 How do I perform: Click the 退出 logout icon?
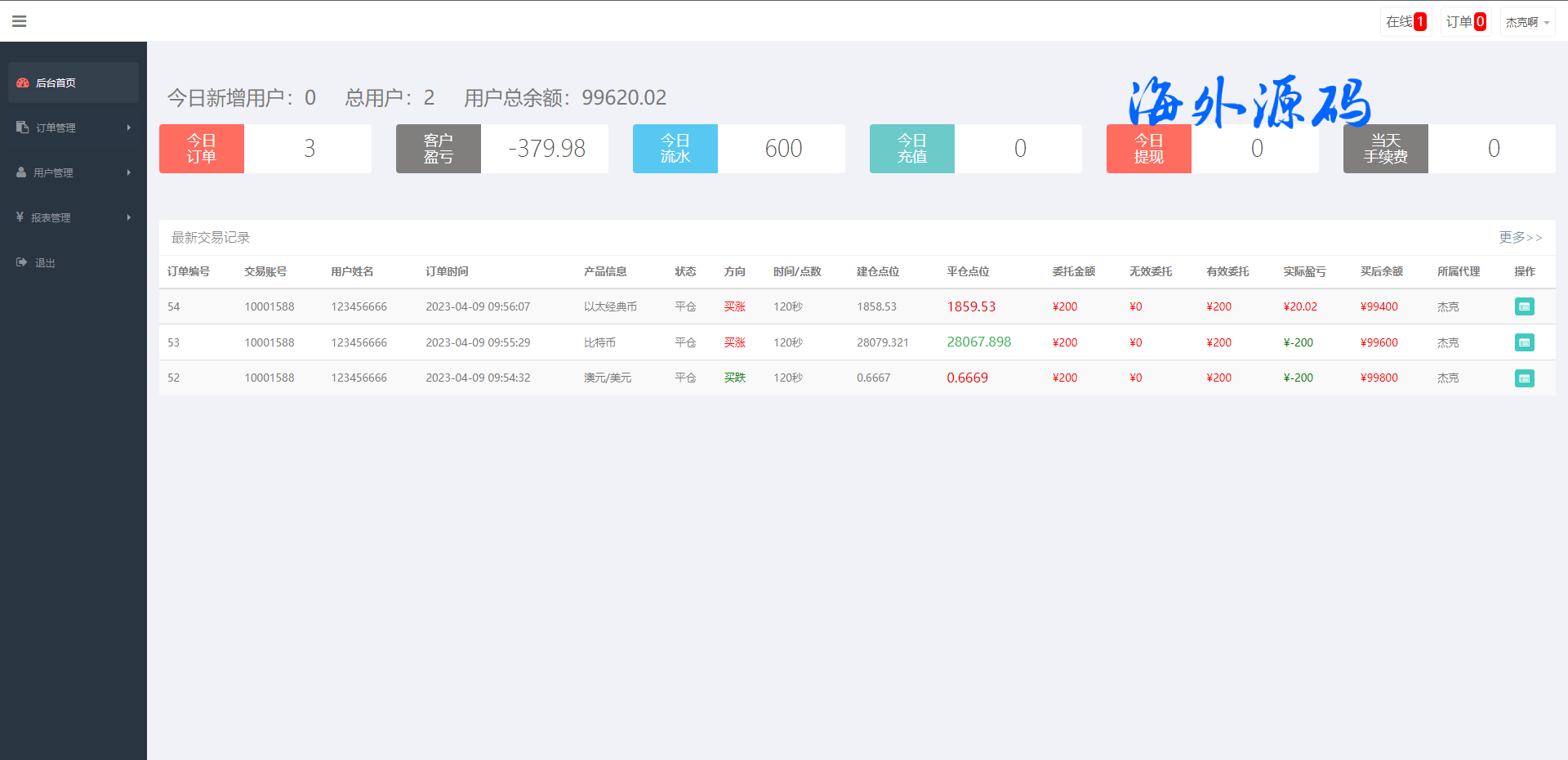[x=21, y=262]
